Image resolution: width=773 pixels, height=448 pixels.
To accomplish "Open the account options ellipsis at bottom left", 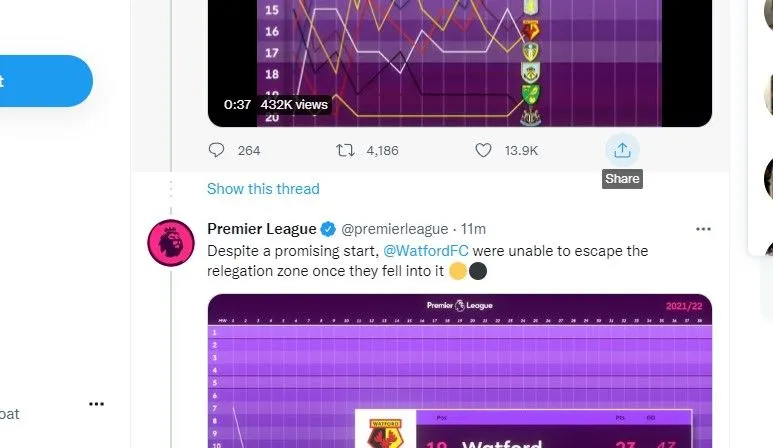I will tap(96, 404).
